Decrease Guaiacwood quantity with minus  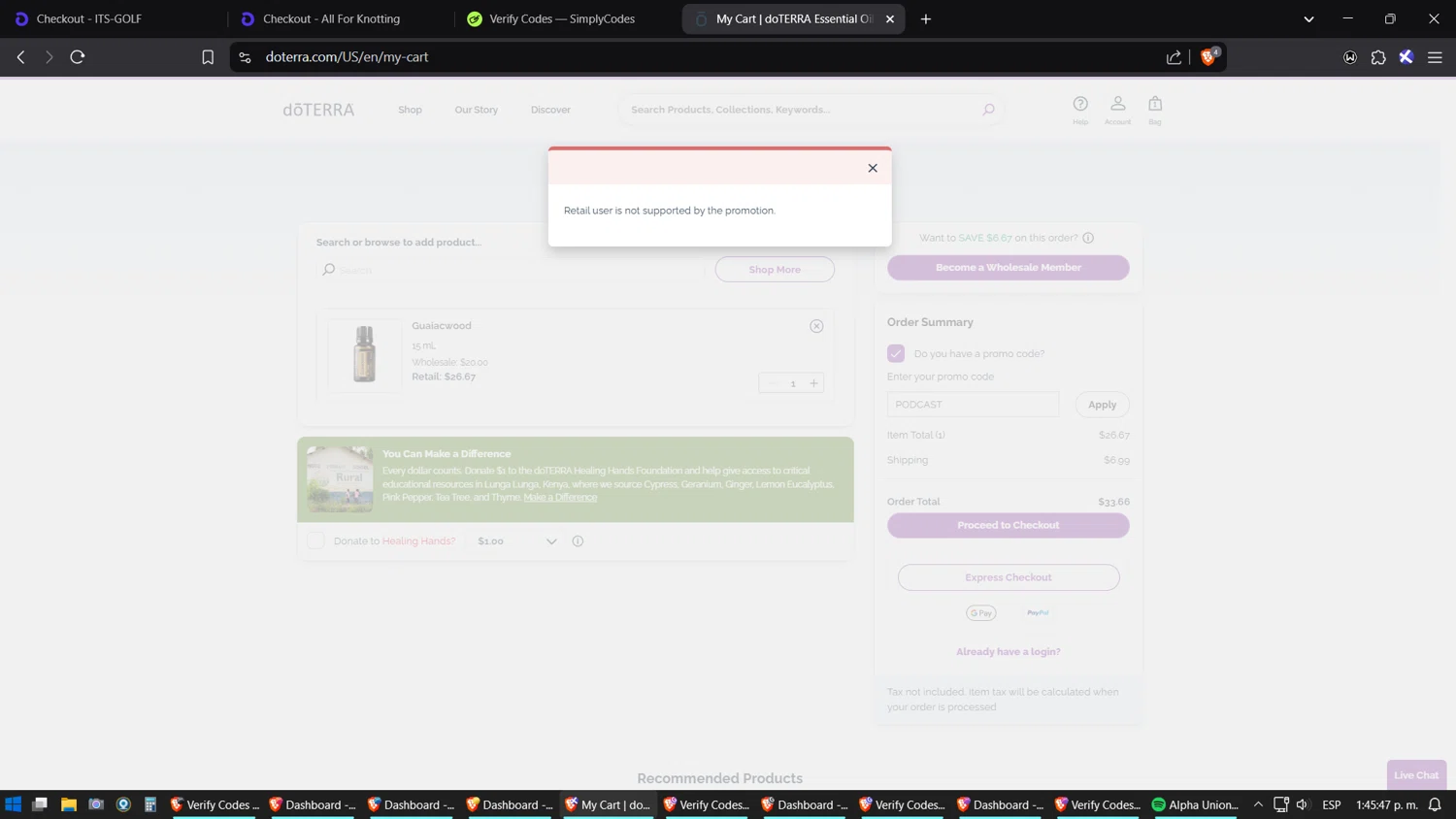coord(772,383)
